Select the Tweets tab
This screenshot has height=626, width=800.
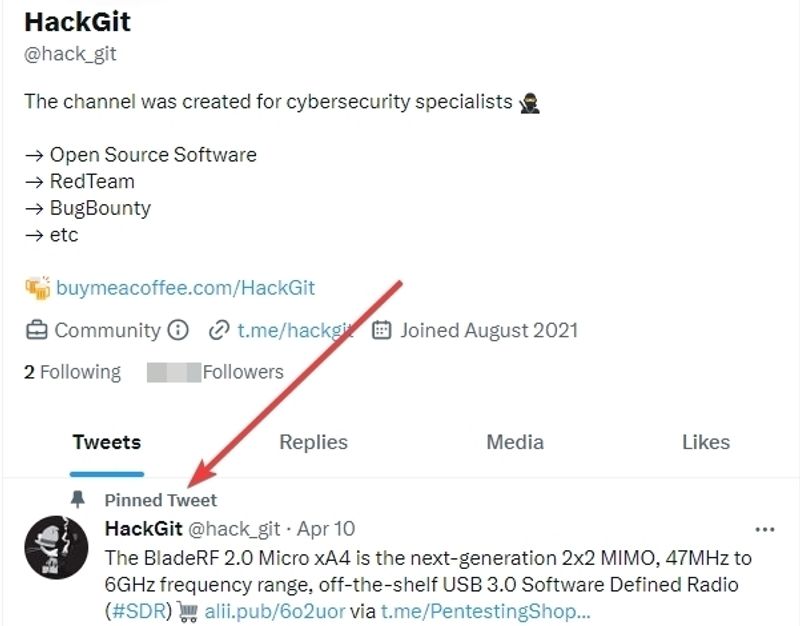(107, 442)
